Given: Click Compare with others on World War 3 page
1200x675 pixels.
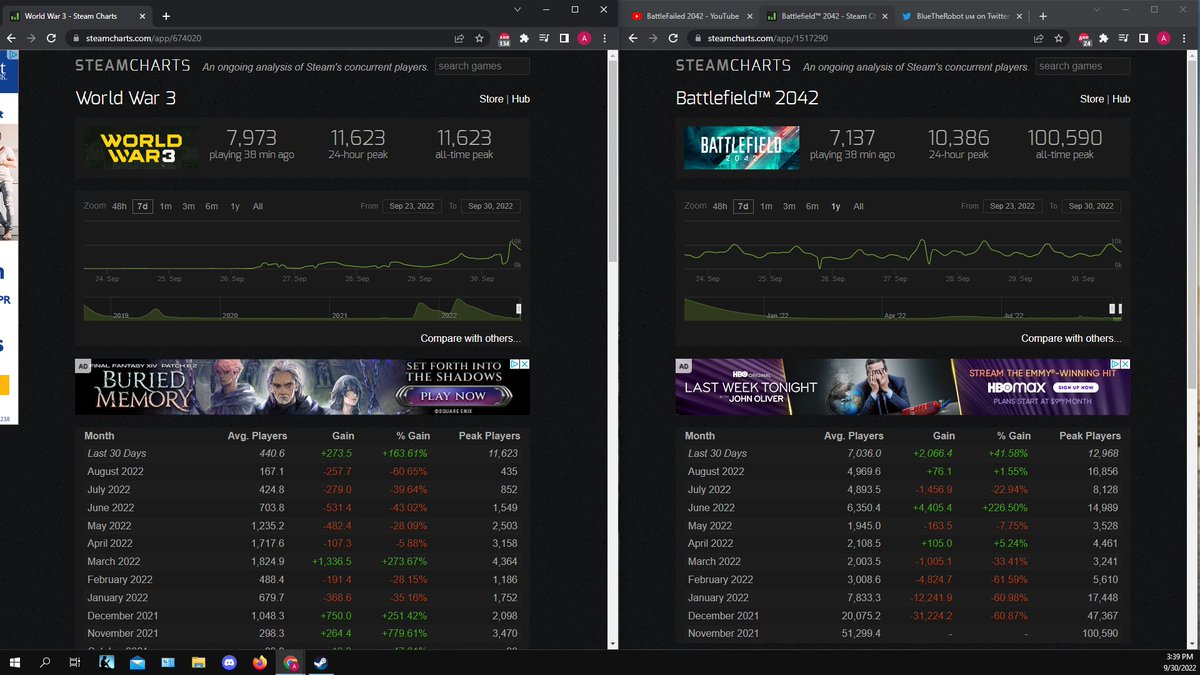Looking at the screenshot, I should point(470,338).
